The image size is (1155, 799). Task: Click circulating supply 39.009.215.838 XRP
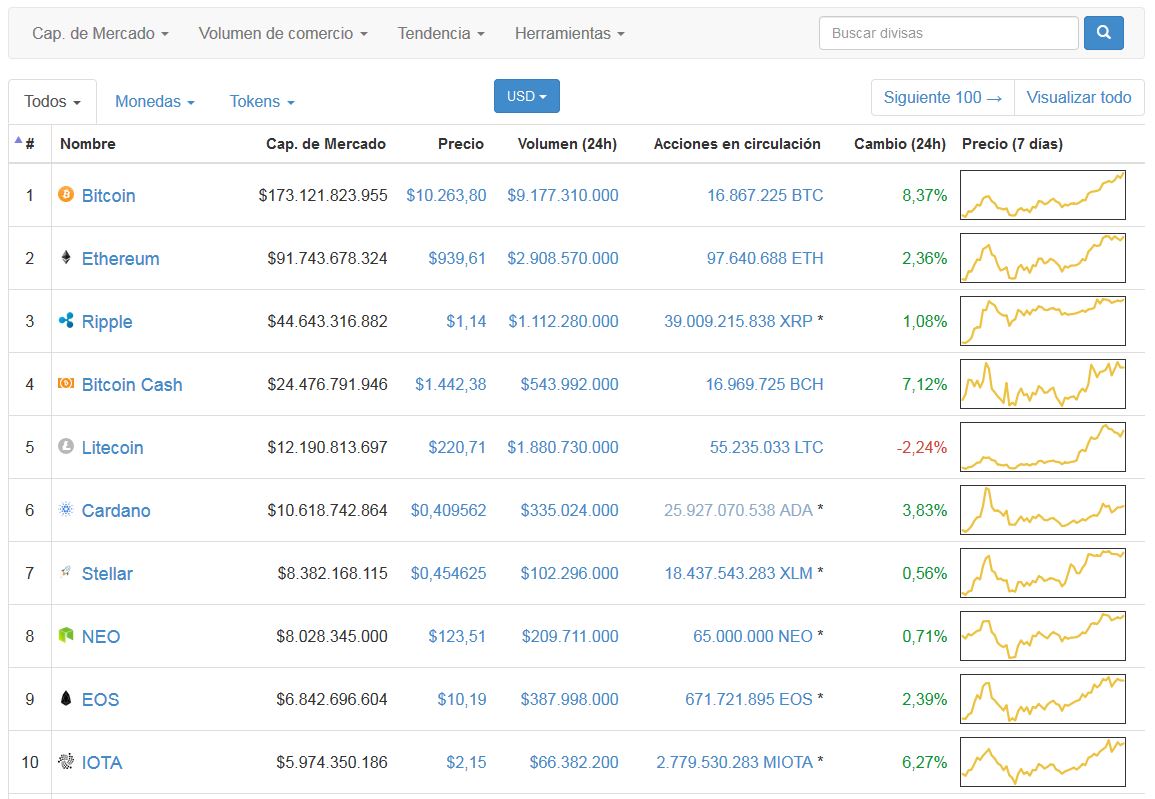(738, 321)
